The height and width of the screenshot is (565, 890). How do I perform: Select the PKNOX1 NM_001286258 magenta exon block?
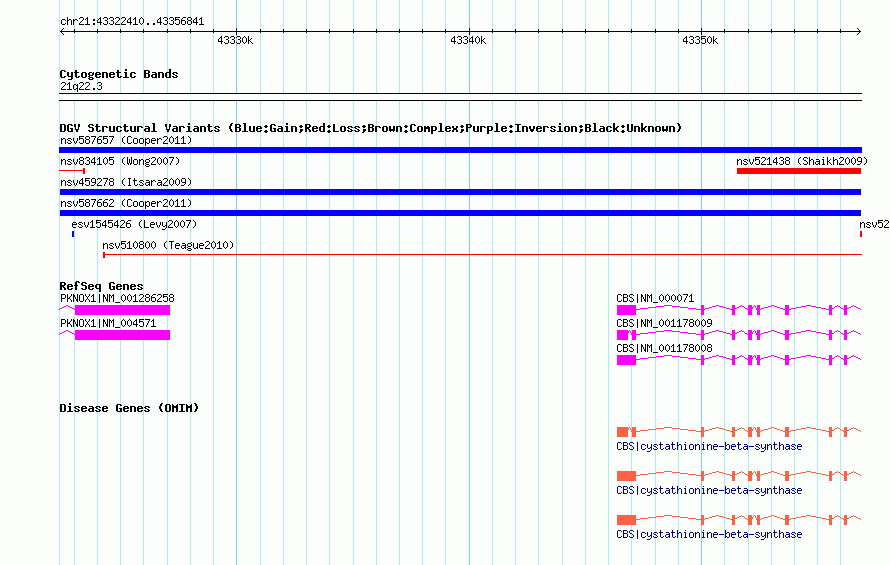(x=122, y=309)
